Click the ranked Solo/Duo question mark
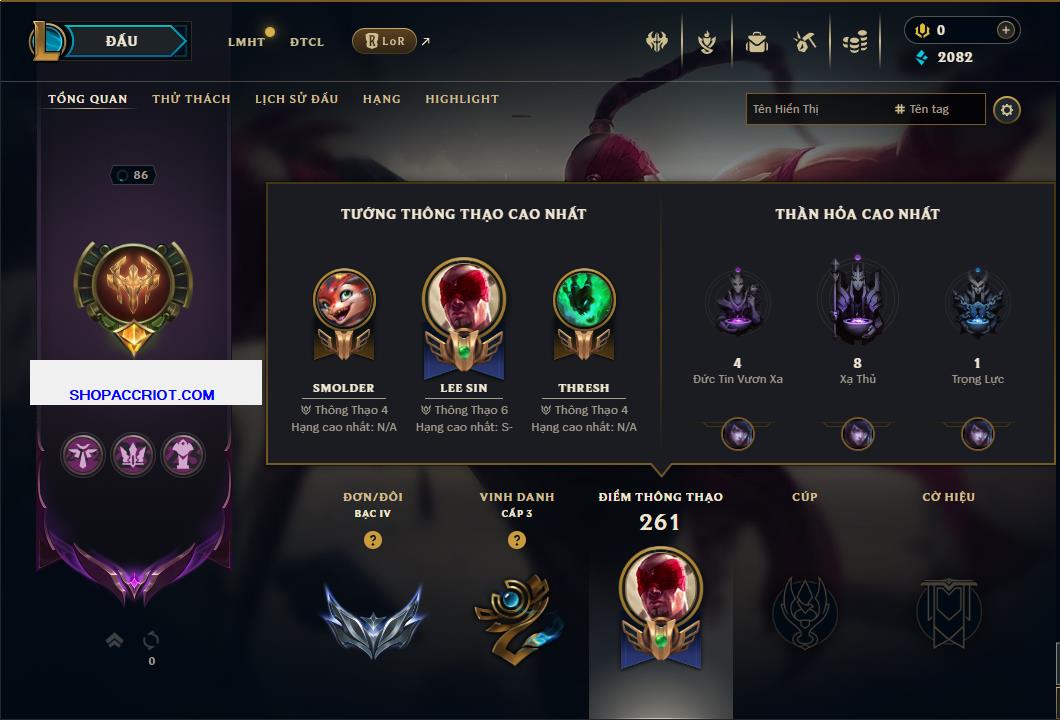This screenshot has width=1060, height=720. [372, 539]
